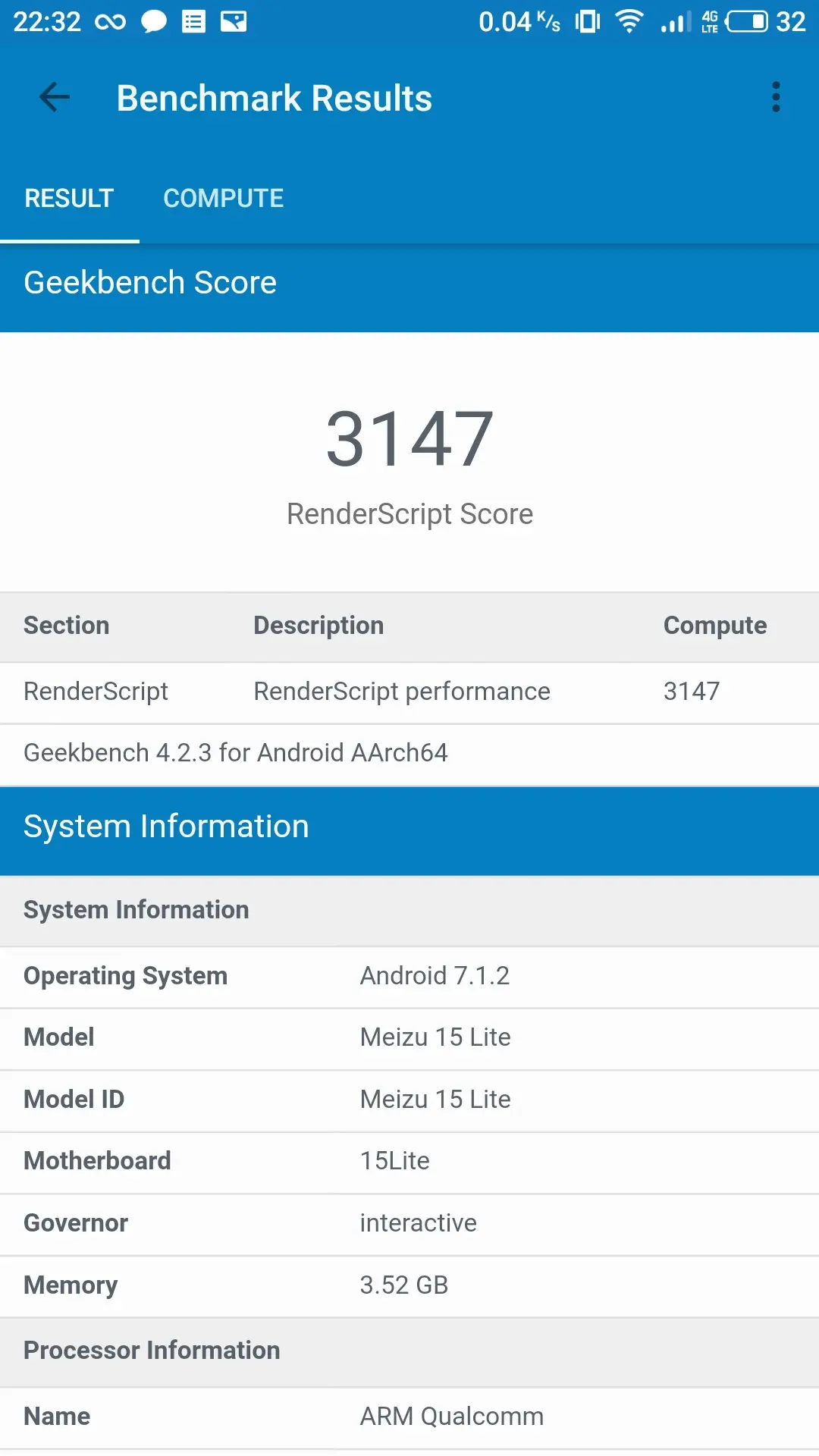Tap the Wi-Fi status icon
This screenshot has height=1456, width=819.
click(629, 21)
